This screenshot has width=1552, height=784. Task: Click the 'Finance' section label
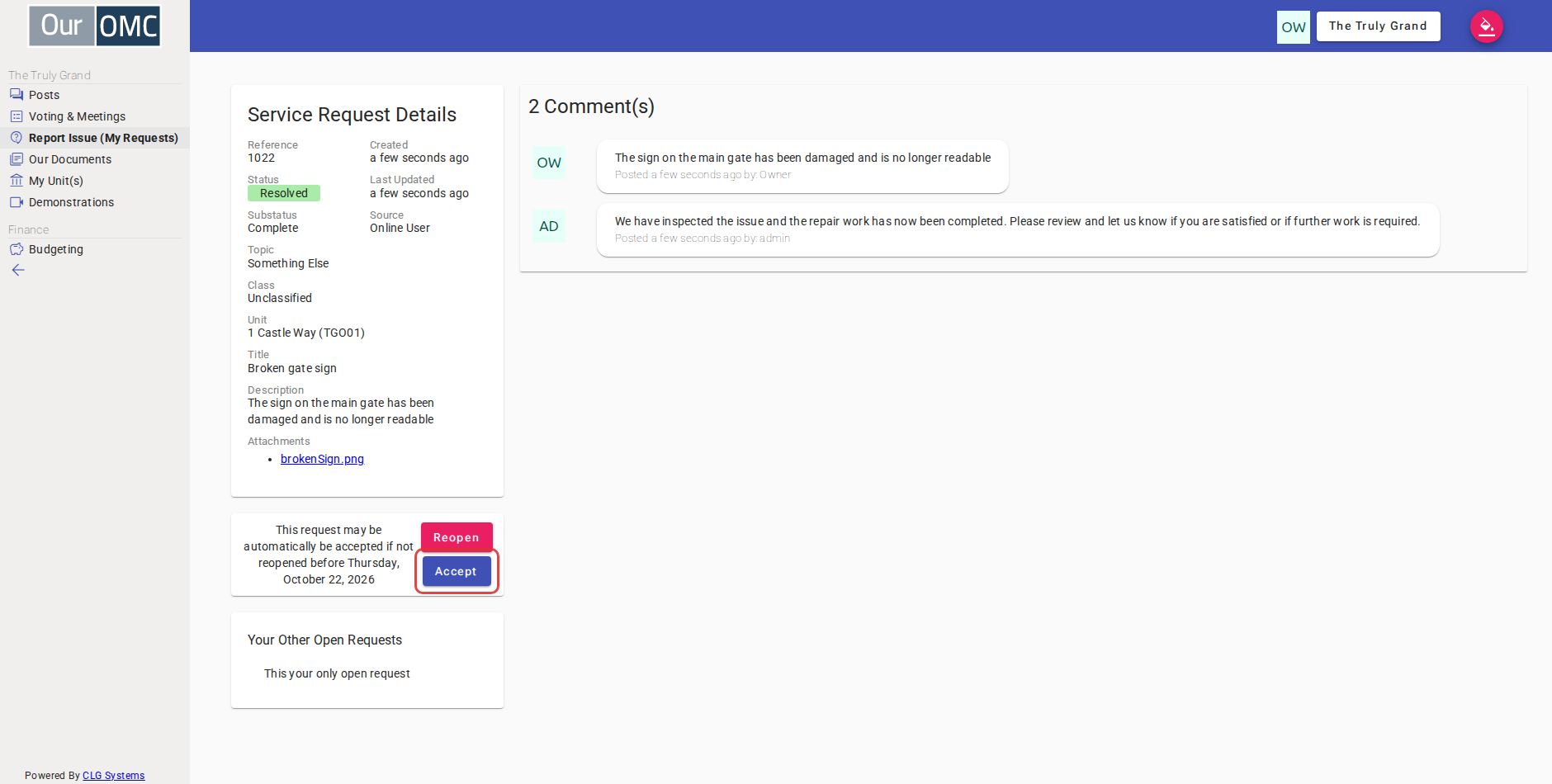pyautogui.click(x=28, y=229)
